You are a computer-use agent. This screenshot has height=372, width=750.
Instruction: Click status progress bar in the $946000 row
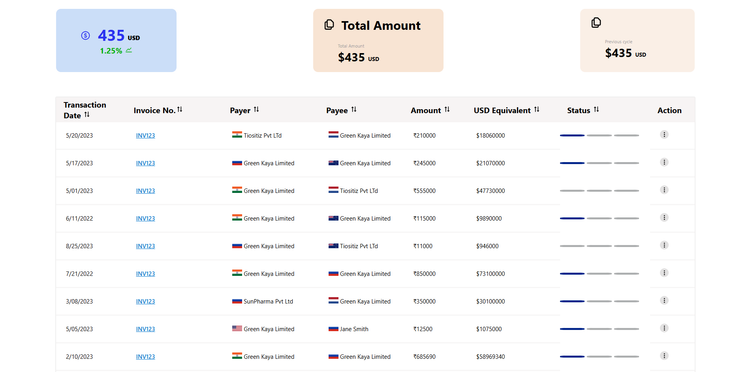(x=599, y=246)
